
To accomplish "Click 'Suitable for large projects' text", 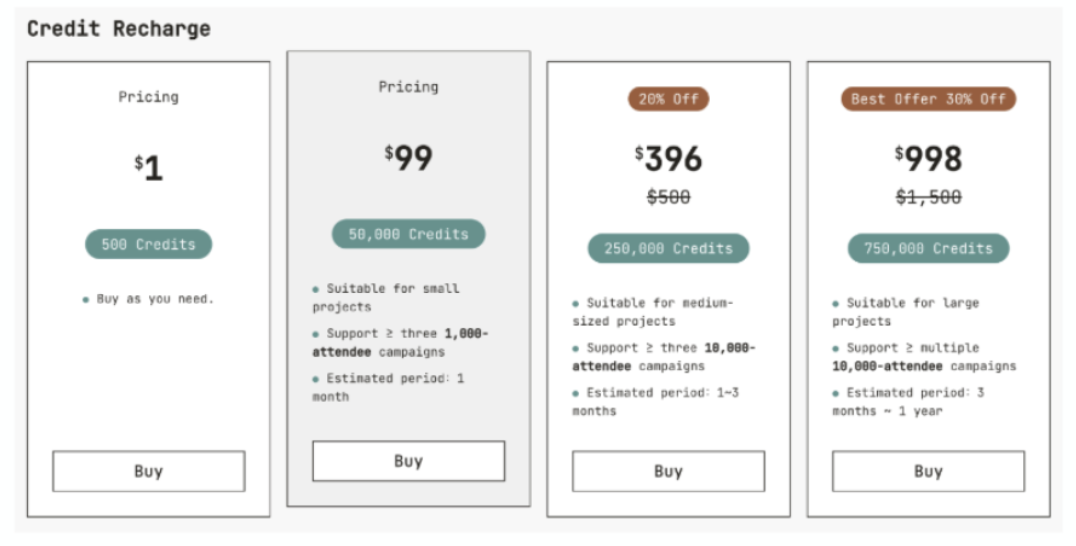I will (x=906, y=312).
